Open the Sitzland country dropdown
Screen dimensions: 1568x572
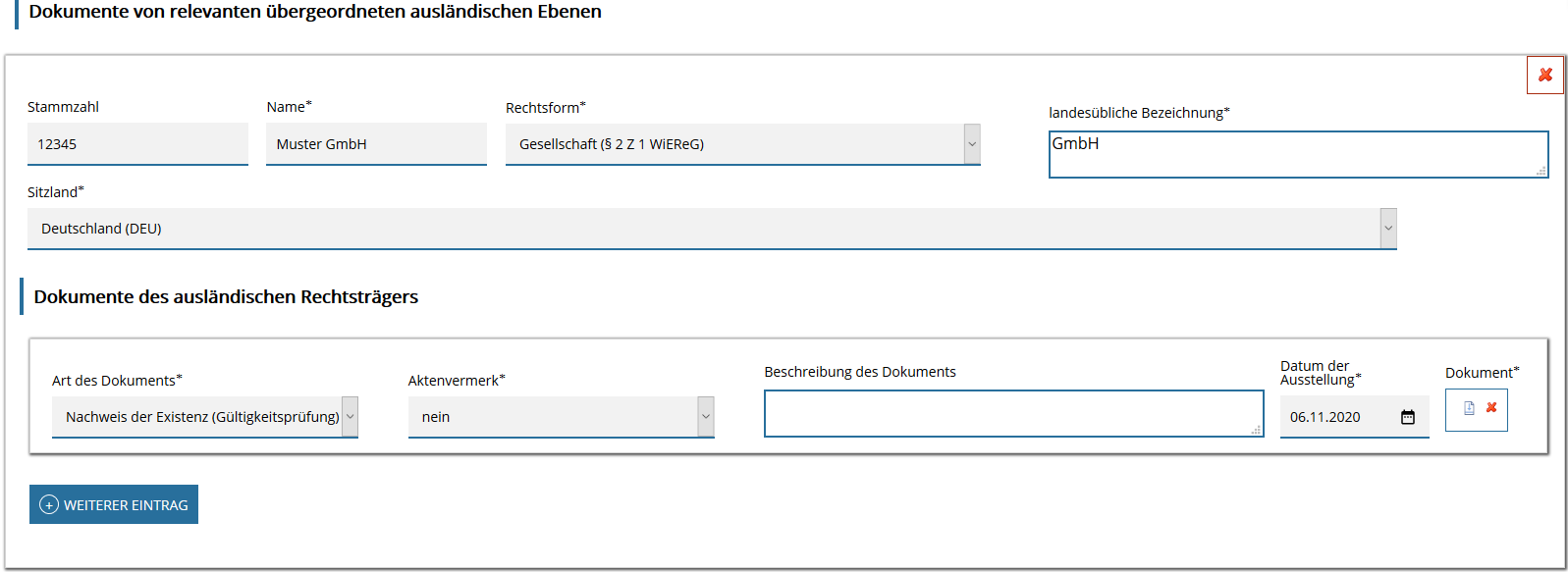[x=1387, y=229]
